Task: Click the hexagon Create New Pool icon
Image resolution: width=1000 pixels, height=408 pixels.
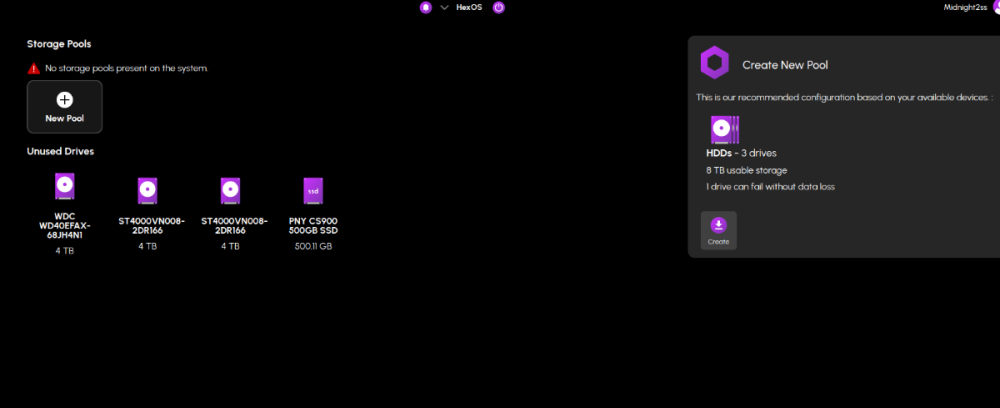Action: [713, 64]
